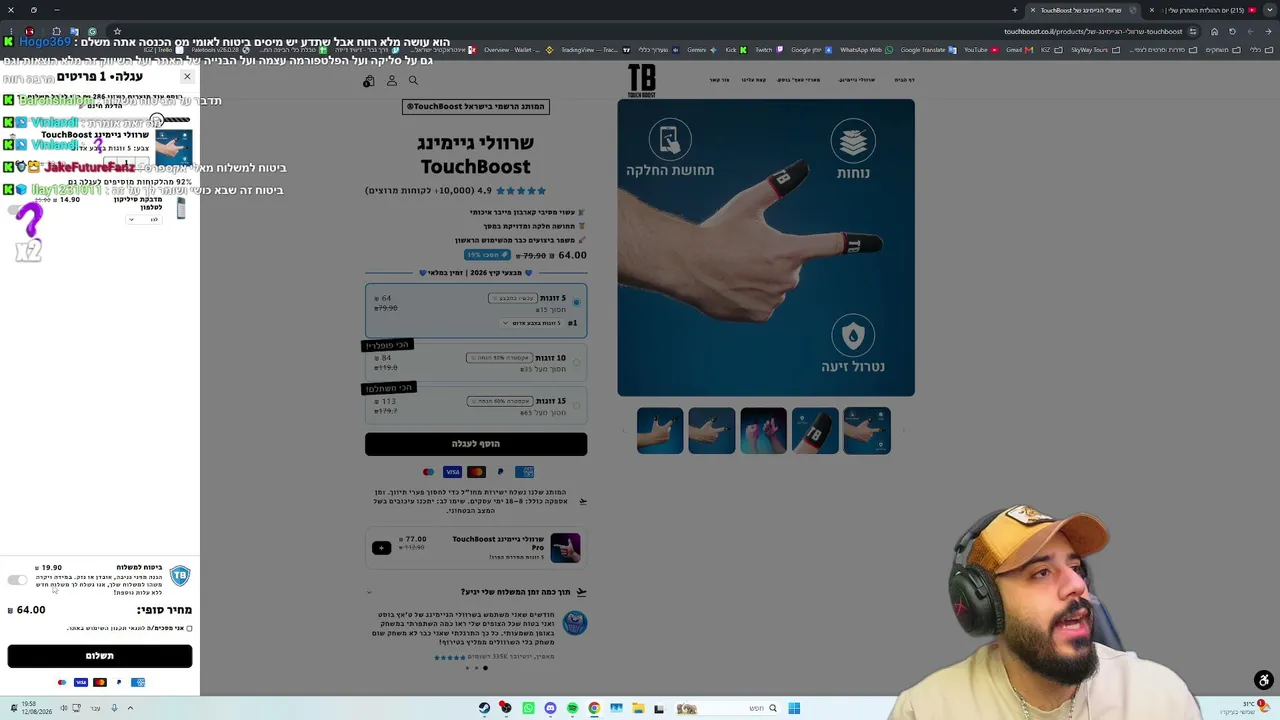Show the TB sleeve close-up gallery thumbnail
Screen dimensions: 1280x720
coord(815,431)
